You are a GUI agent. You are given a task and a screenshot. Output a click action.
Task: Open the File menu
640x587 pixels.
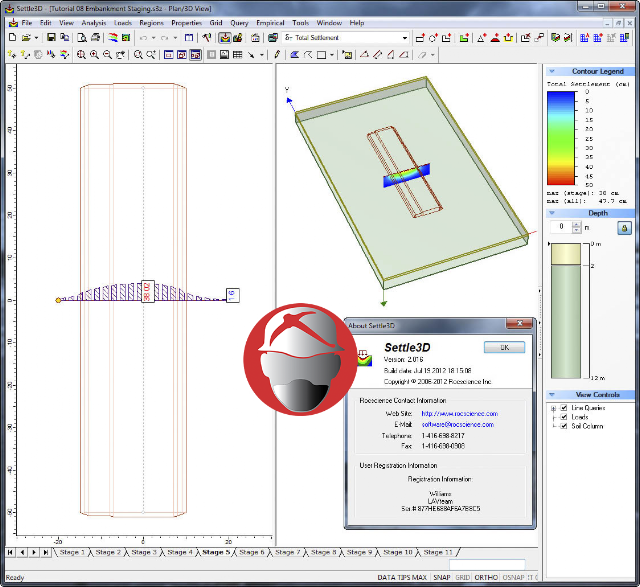(x=27, y=23)
